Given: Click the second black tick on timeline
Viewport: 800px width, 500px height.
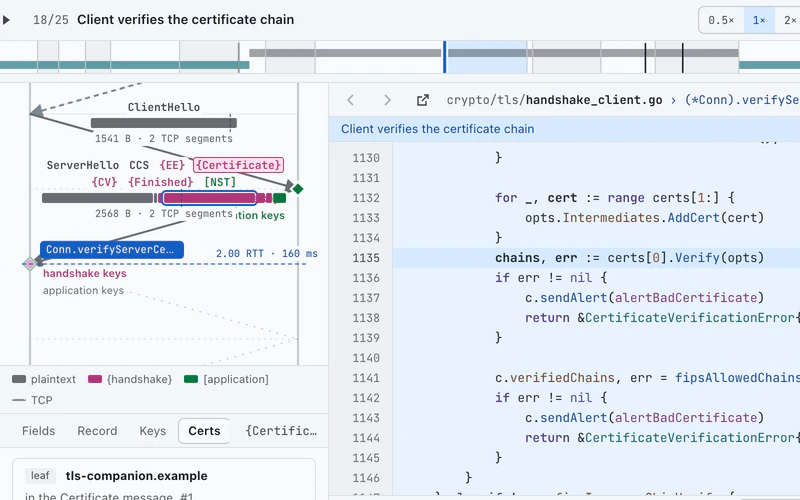Looking at the screenshot, I should (683, 58).
